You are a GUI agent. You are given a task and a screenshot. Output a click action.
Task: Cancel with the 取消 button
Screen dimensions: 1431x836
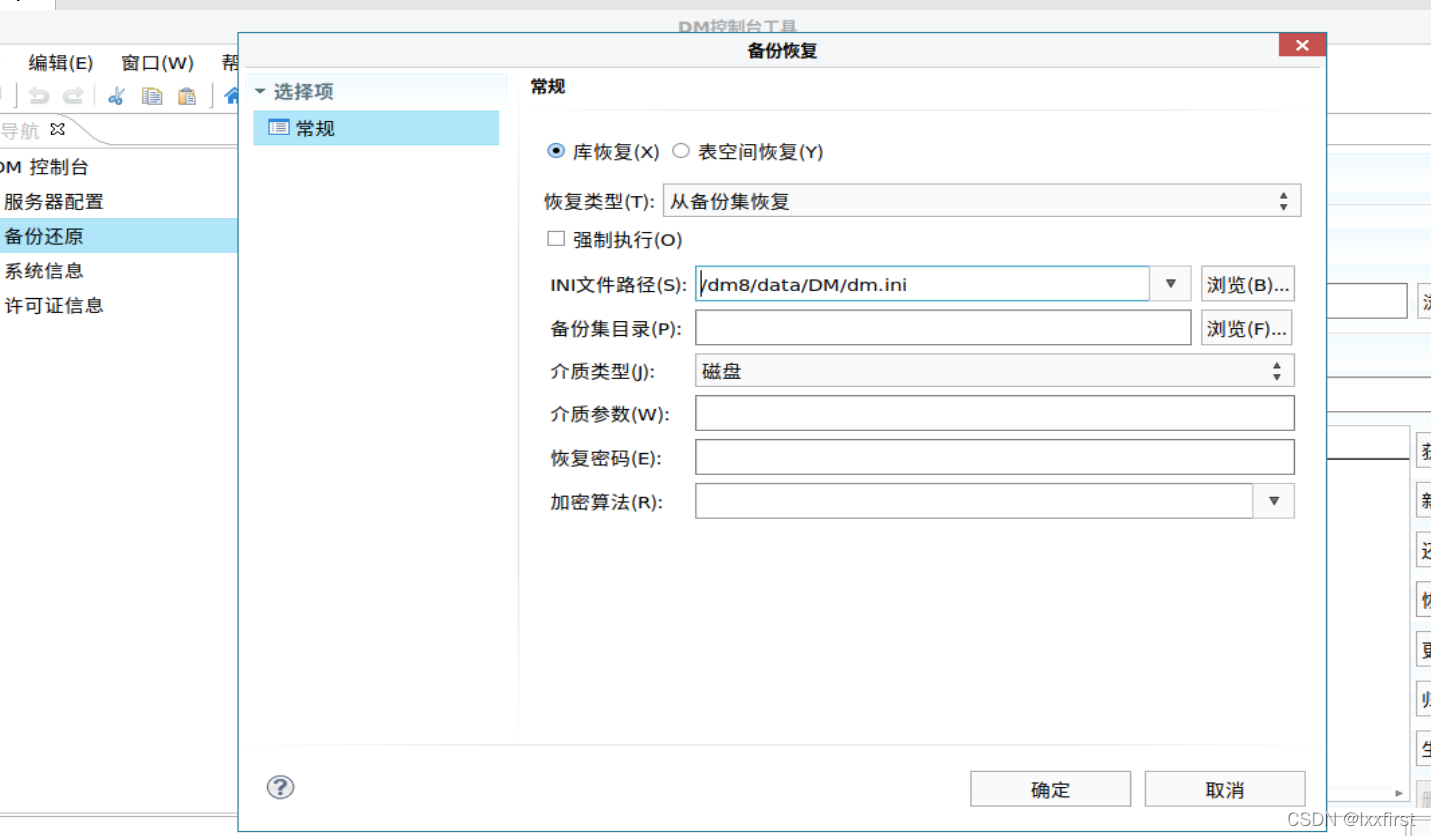click(1225, 789)
